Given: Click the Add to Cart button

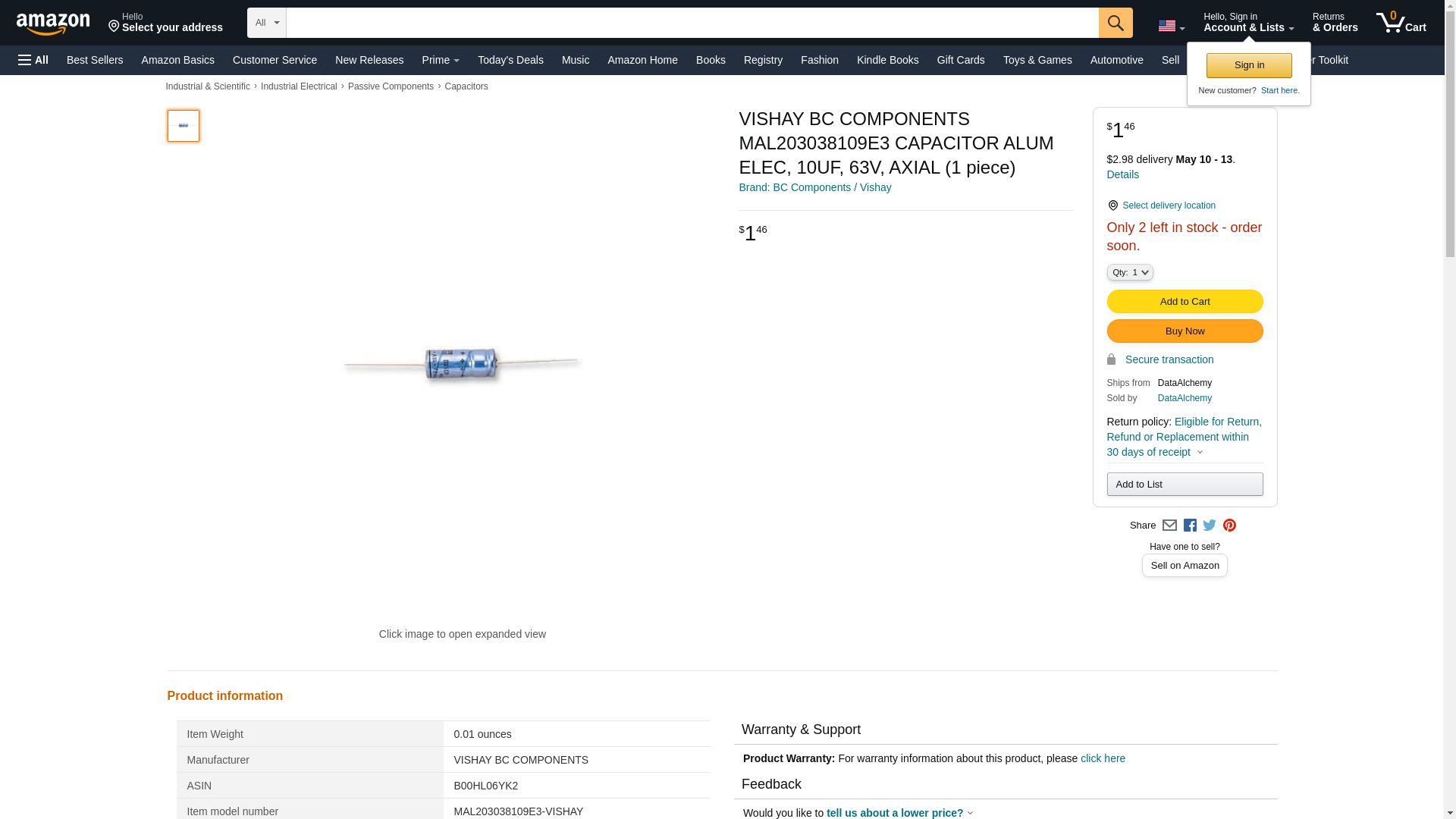Looking at the screenshot, I should click(1185, 302).
